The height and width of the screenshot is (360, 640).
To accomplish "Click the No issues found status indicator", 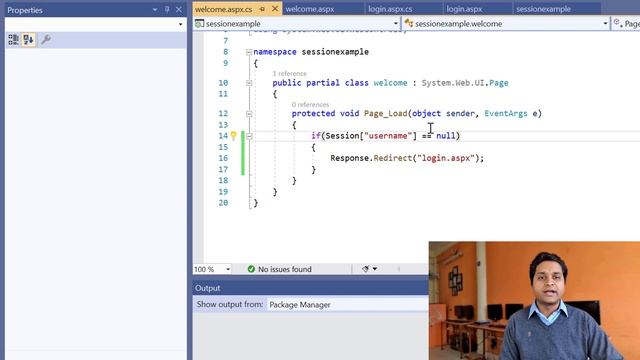I will click(280, 269).
